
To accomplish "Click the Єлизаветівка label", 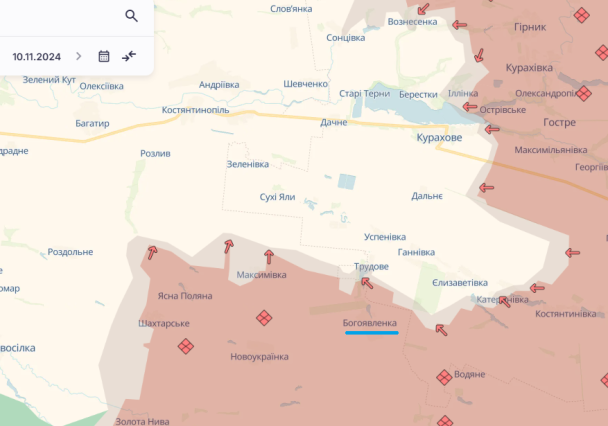I will pos(460,283).
